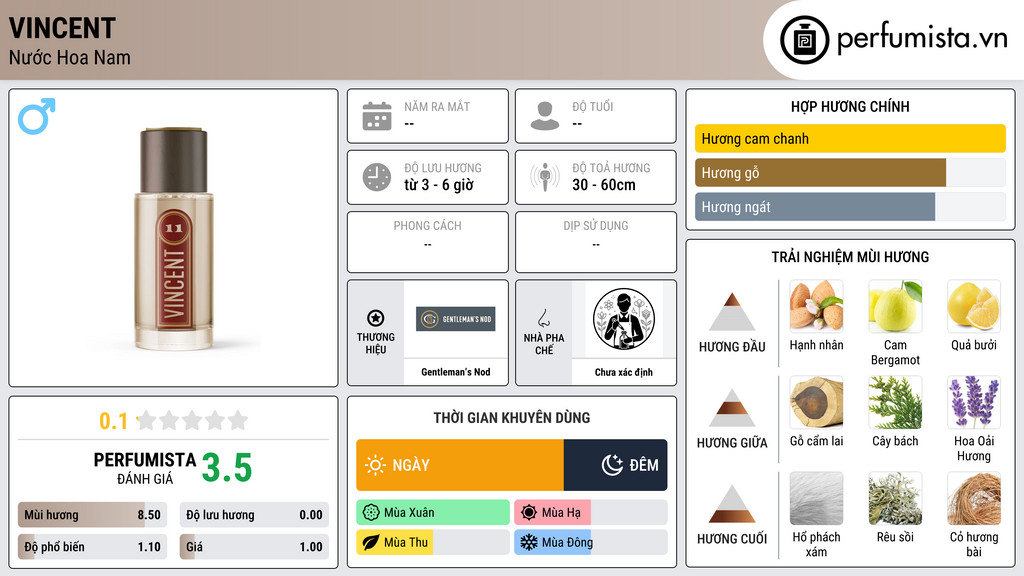The height and width of the screenshot is (576, 1024).
Task: Click the perfumista.vn bottle logo icon
Action: pyautogui.click(x=804, y=40)
